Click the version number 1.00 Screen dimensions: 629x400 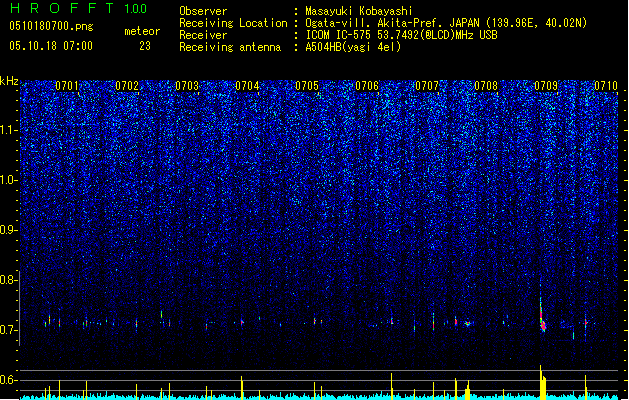tap(136, 9)
